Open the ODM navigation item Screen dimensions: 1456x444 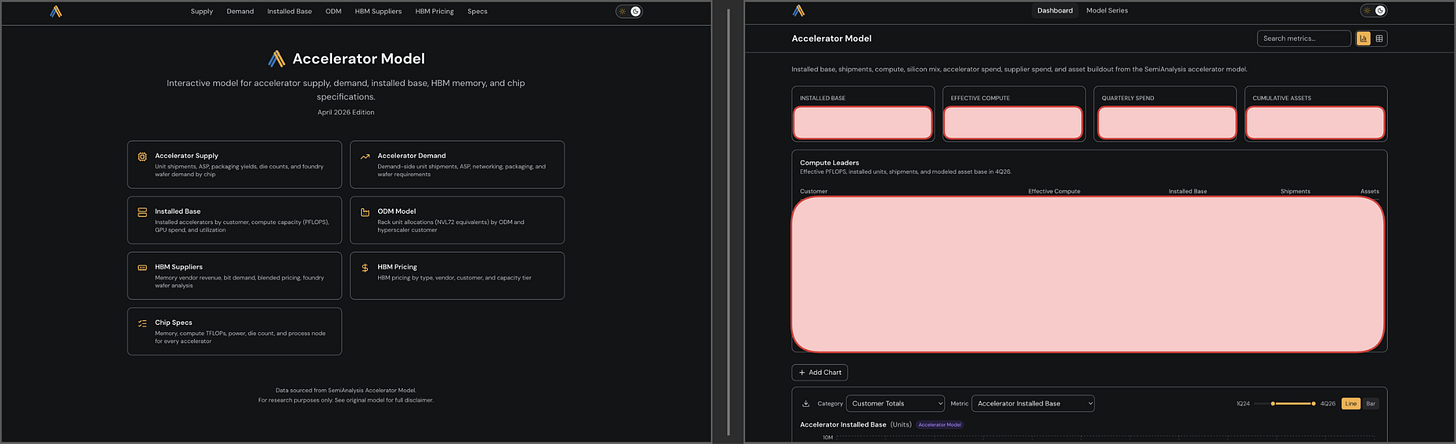point(334,11)
